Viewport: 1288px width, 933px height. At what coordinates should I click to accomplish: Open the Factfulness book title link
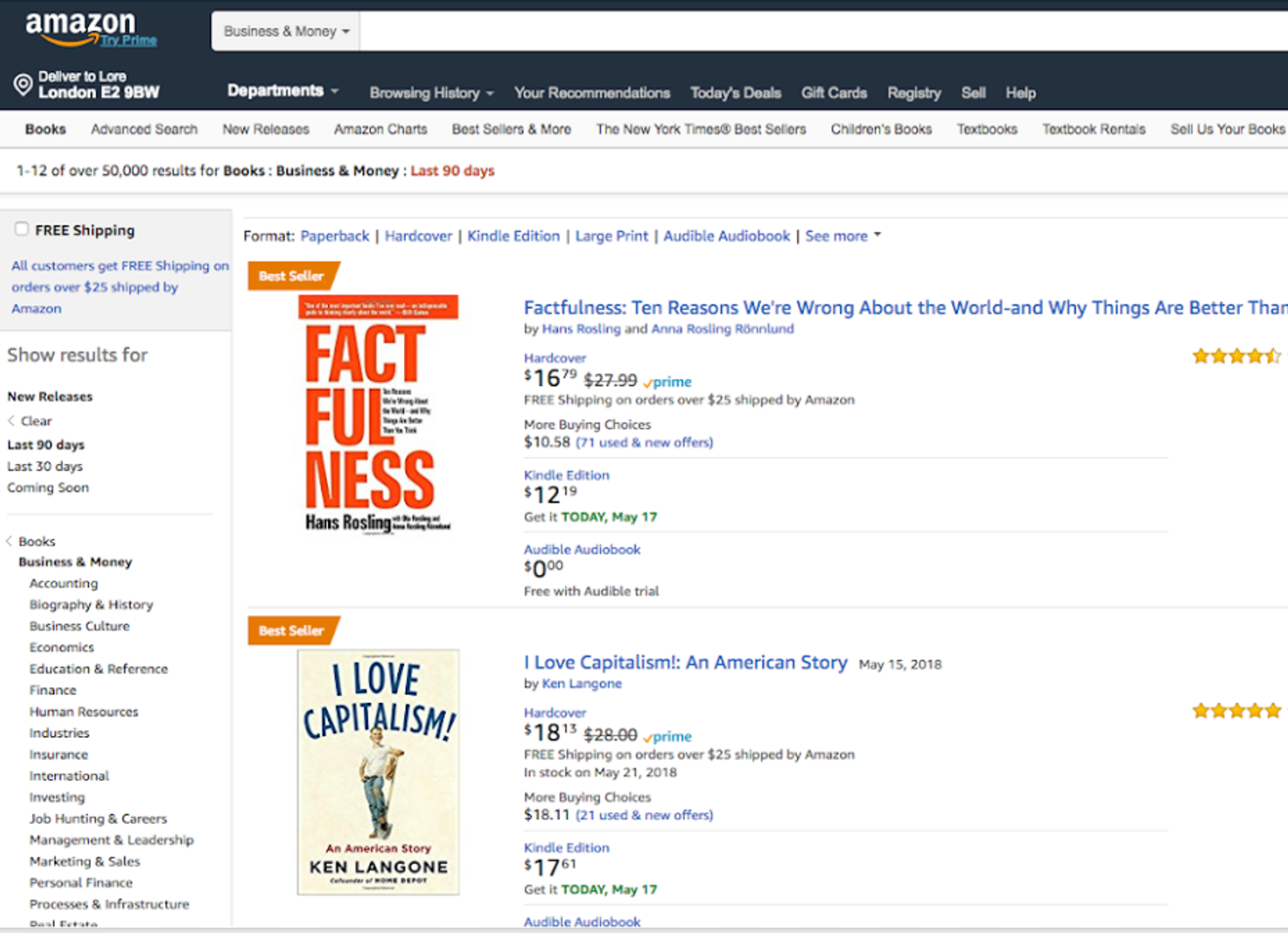coord(906,308)
